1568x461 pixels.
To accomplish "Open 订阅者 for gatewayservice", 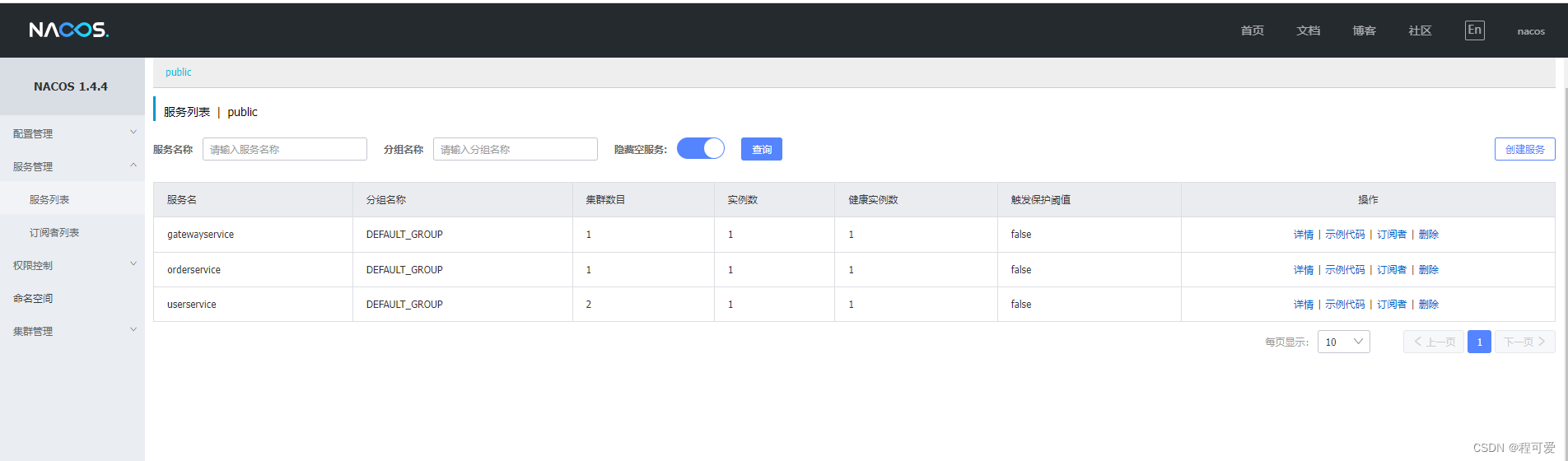I will click(1392, 235).
